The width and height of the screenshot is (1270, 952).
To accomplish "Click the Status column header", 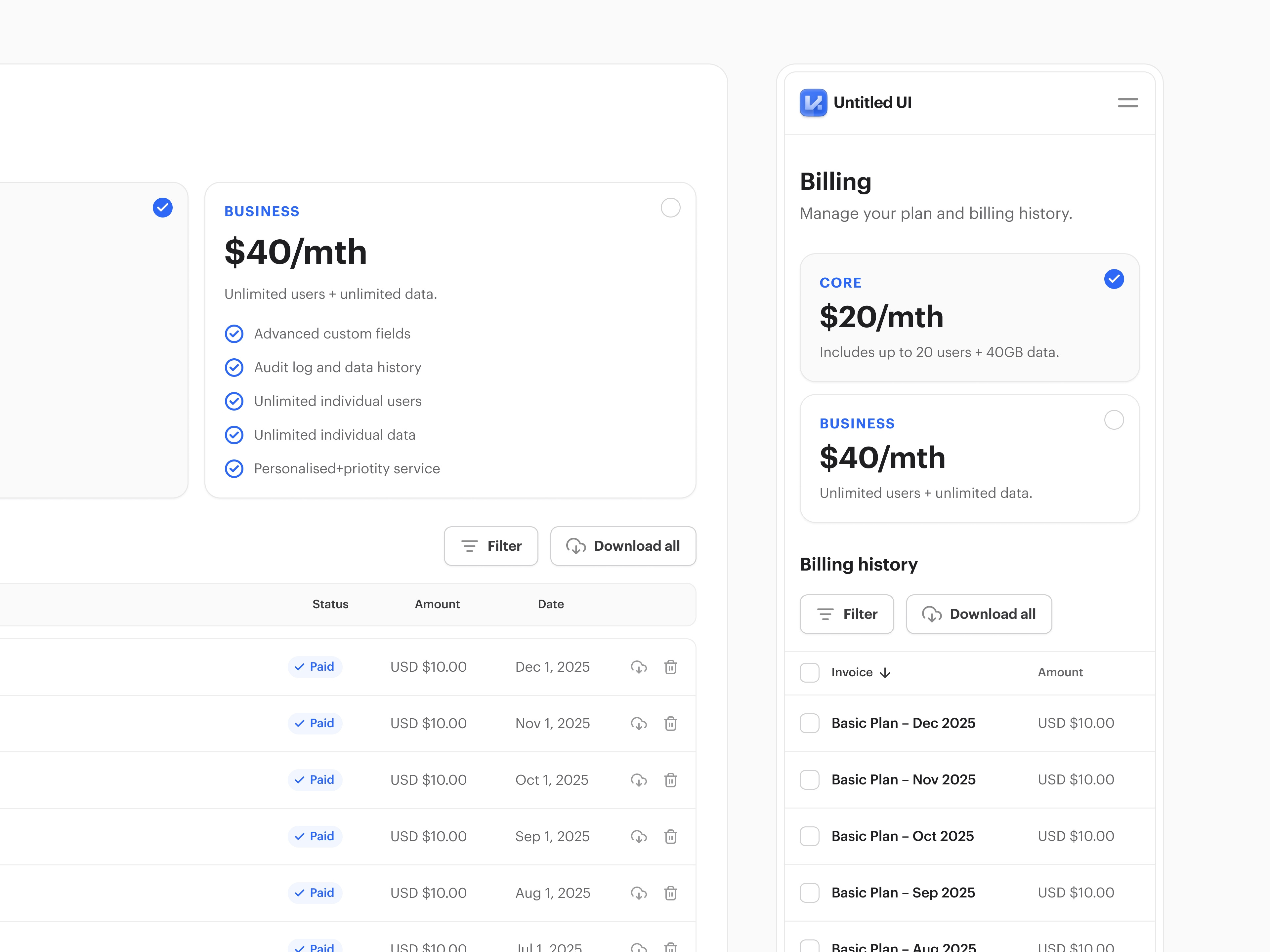I will pos(330,604).
